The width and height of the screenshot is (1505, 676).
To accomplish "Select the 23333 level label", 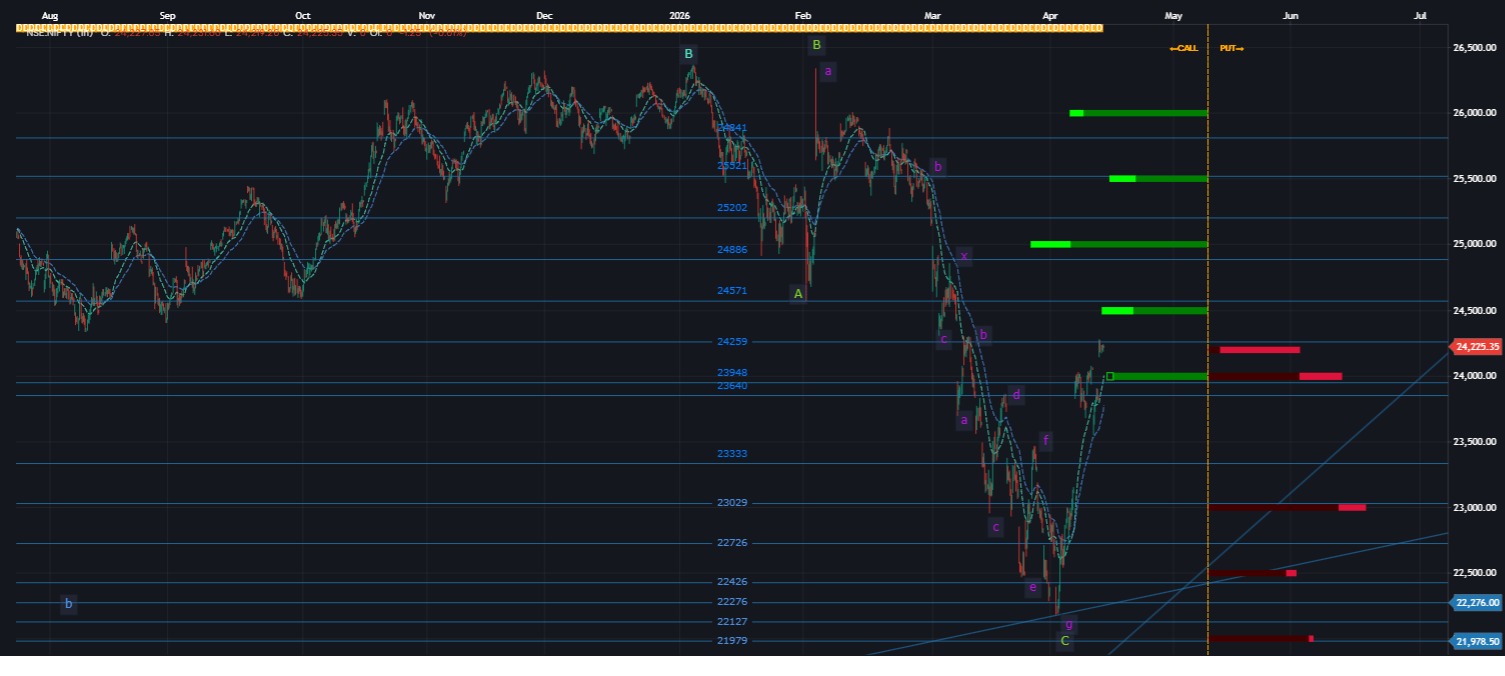I will [x=732, y=453].
